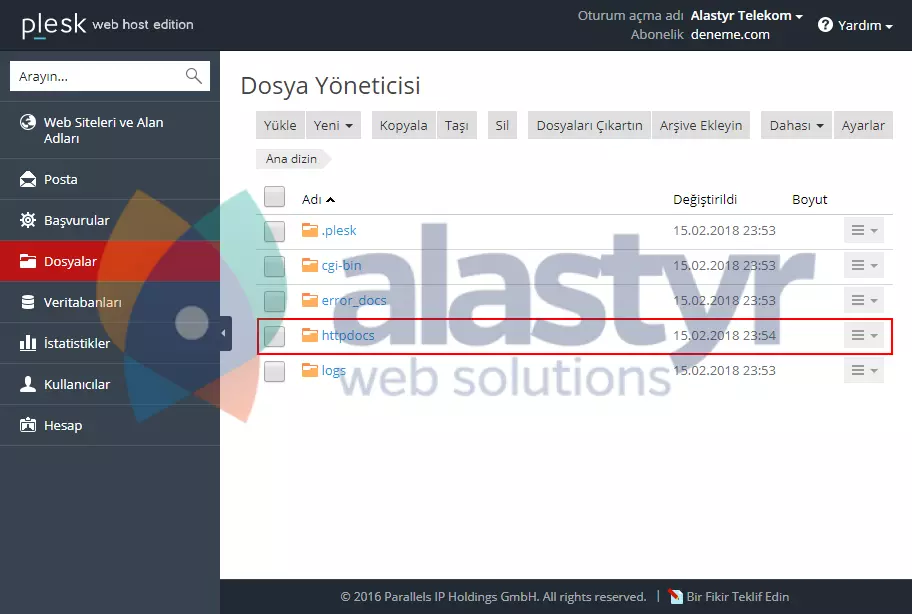Image resolution: width=912 pixels, height=614 pixels.
Task: Click the search magnifier icon
Action: pyautogui.click(x=193, y=75)
